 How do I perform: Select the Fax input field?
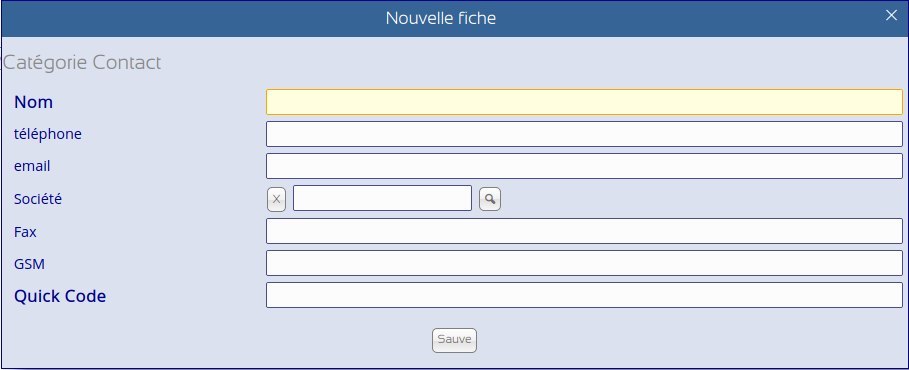coord(584,231)
